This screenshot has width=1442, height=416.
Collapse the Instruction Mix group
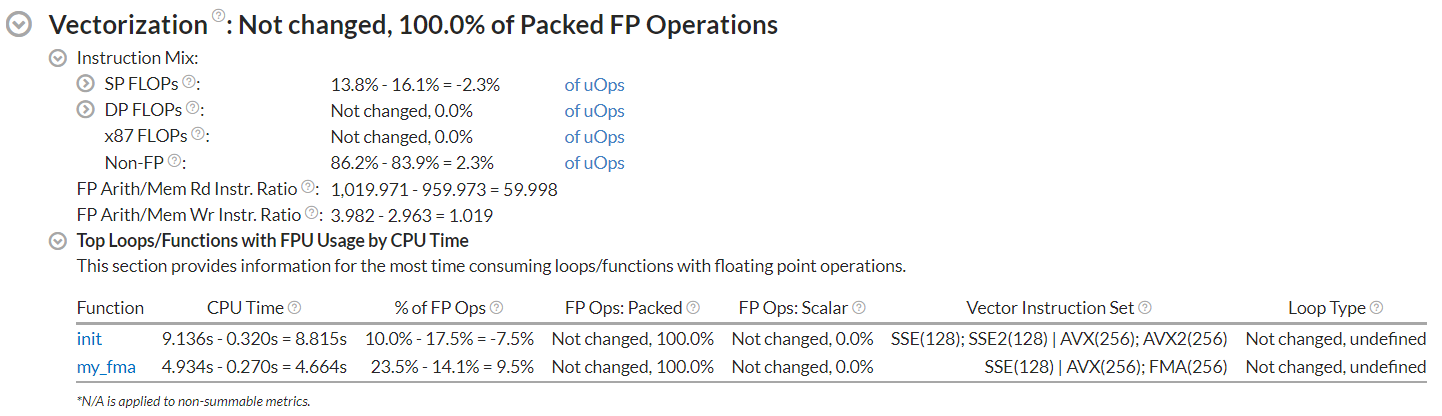tap(58, 58)
